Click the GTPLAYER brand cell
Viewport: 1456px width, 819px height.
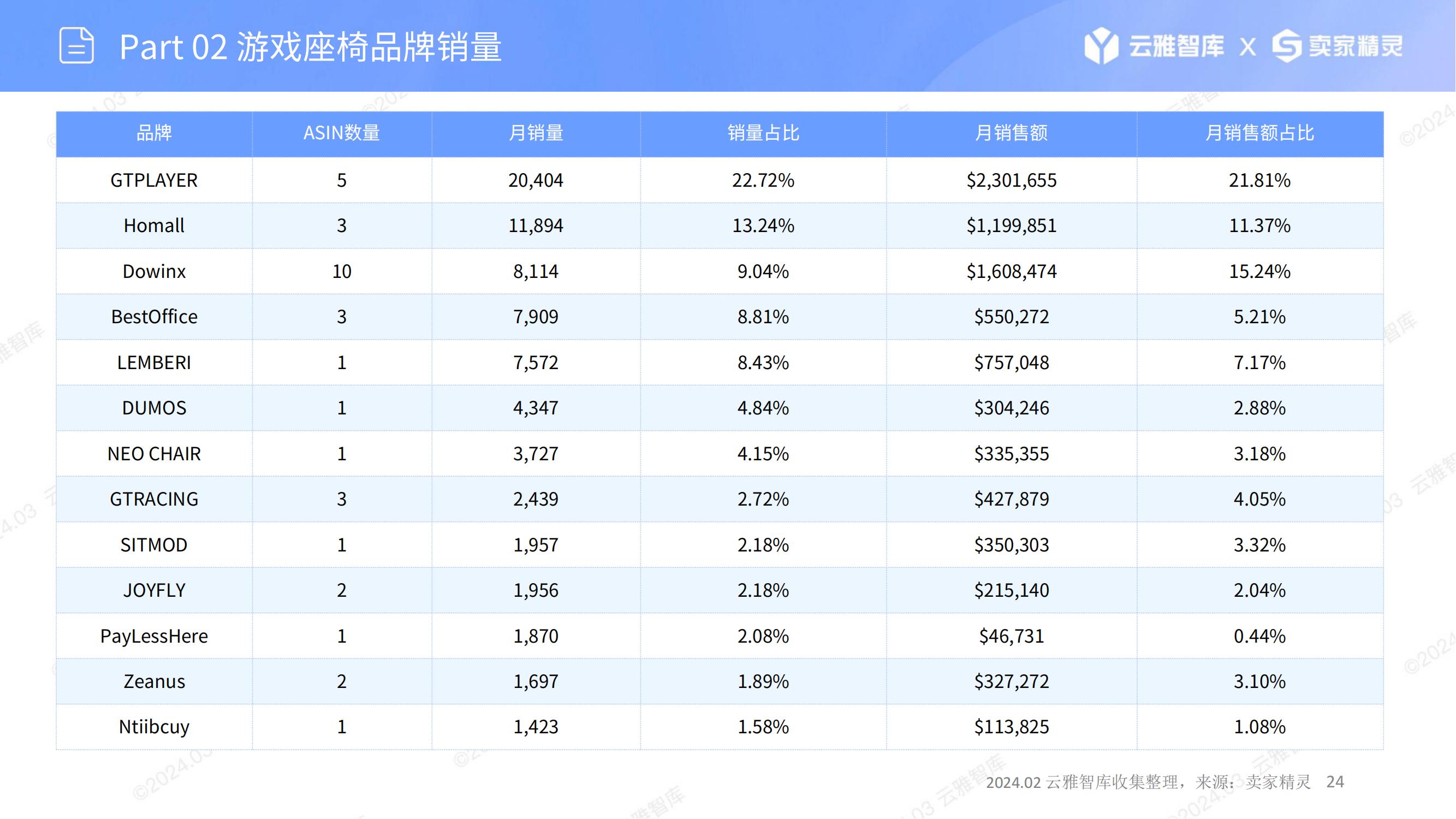point(154,180)
